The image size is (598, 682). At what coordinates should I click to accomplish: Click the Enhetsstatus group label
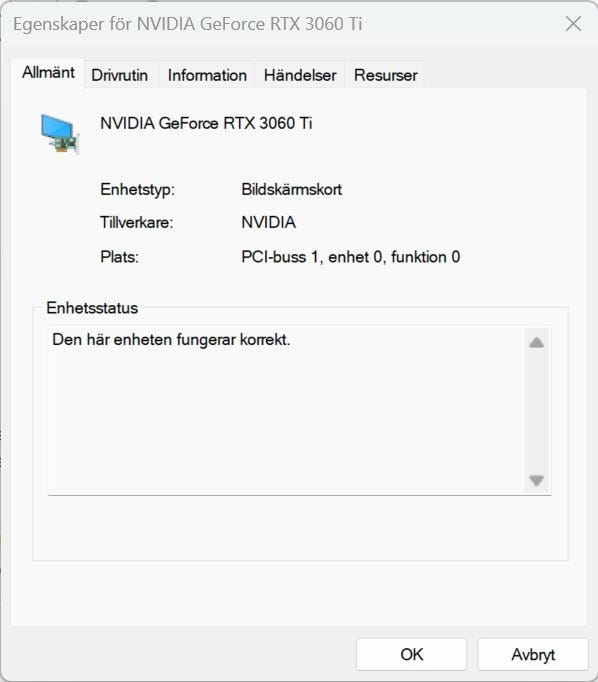click(92, 308)
